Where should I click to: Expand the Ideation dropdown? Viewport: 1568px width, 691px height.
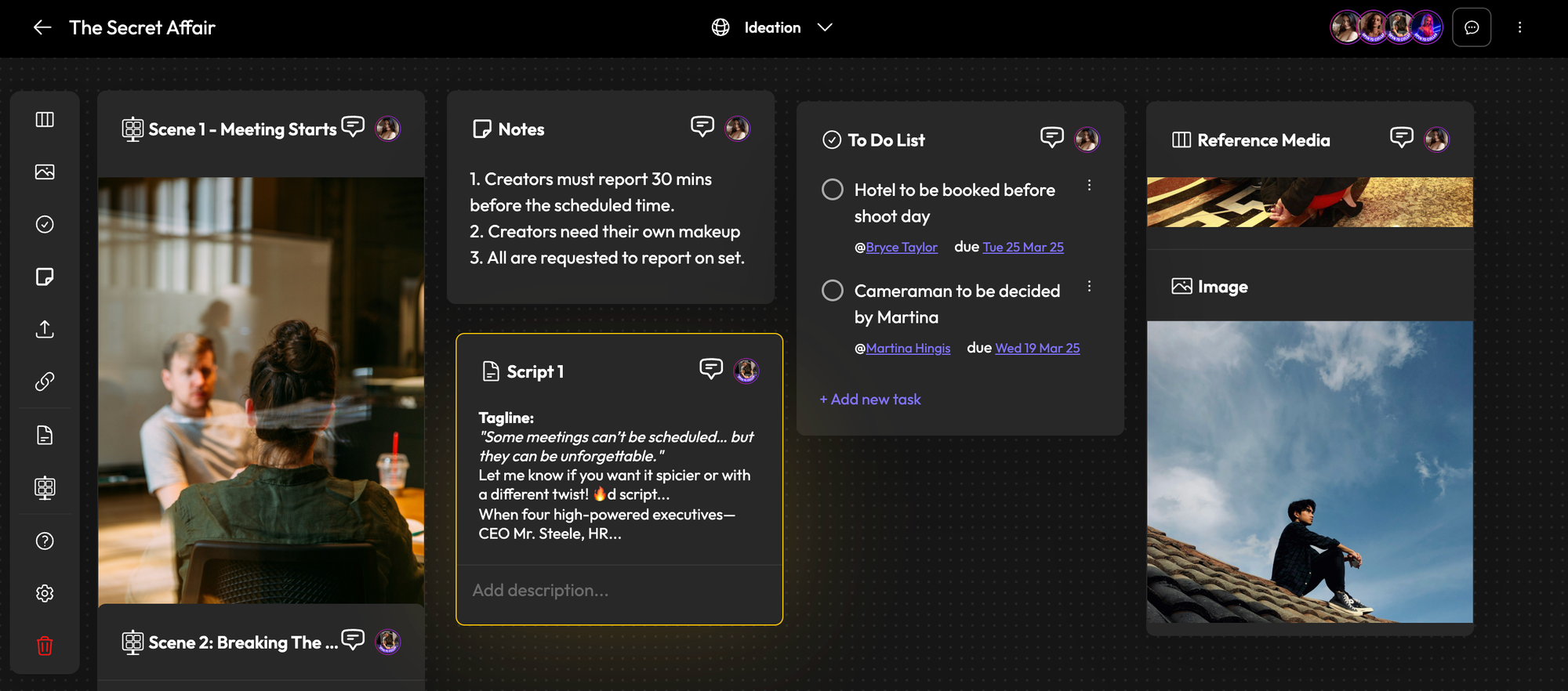click(x=824, y=27)
